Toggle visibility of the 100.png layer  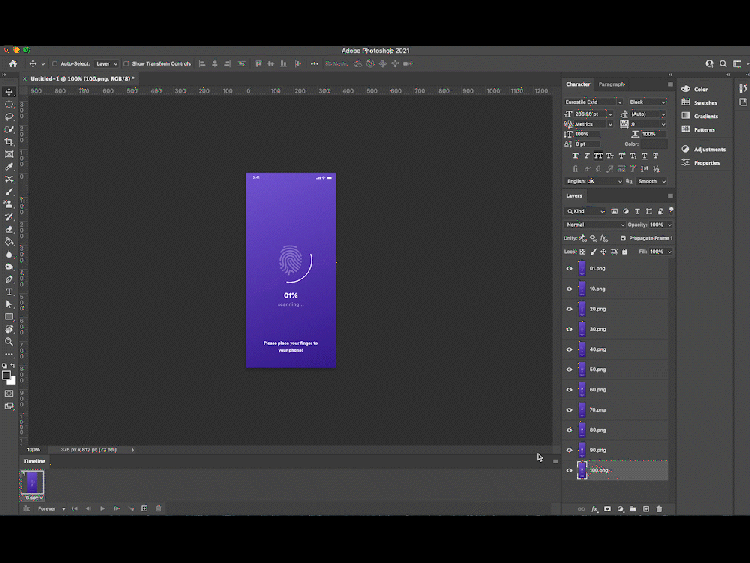pyautogui.click(x=569, y=470)
